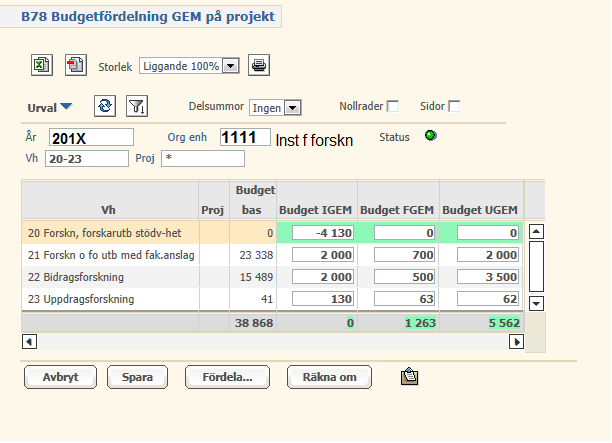The height and width of the screenshot is (443, 612).
Task: Export the report to Excel
Action: [42, 65]
